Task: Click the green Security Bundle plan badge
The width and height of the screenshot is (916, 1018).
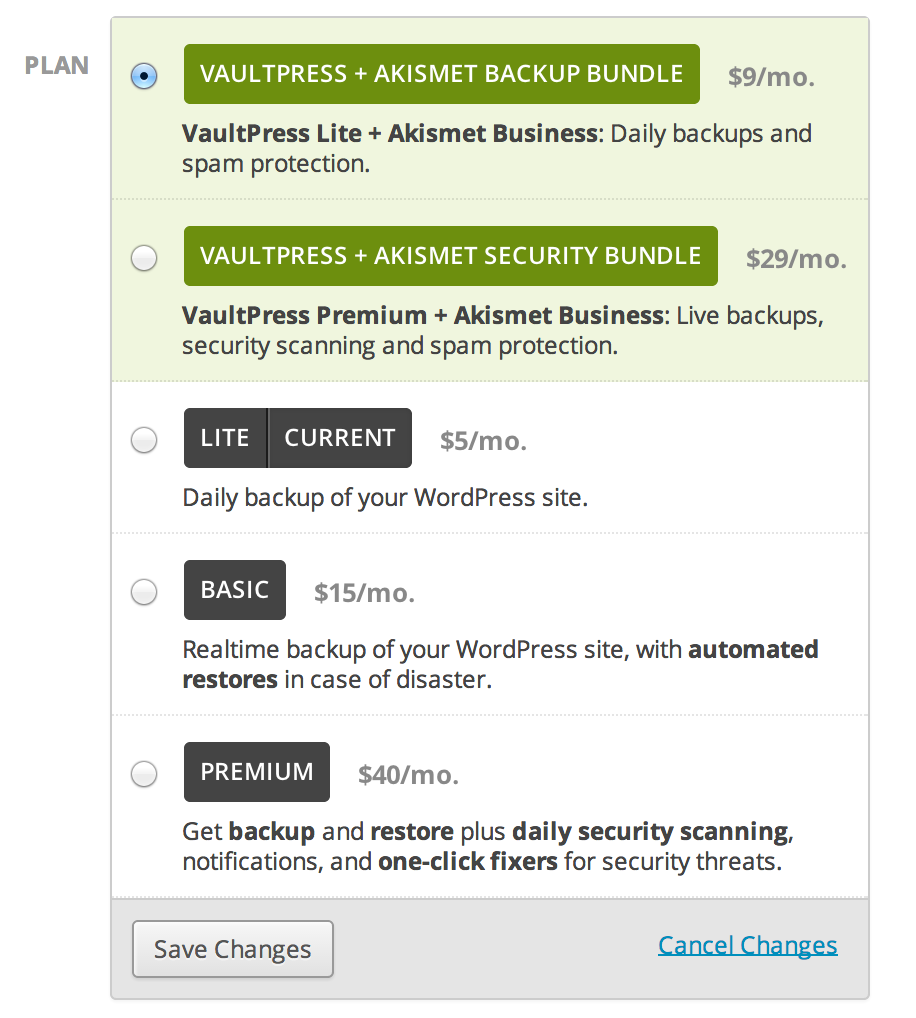Action: (x=450, y=256)
